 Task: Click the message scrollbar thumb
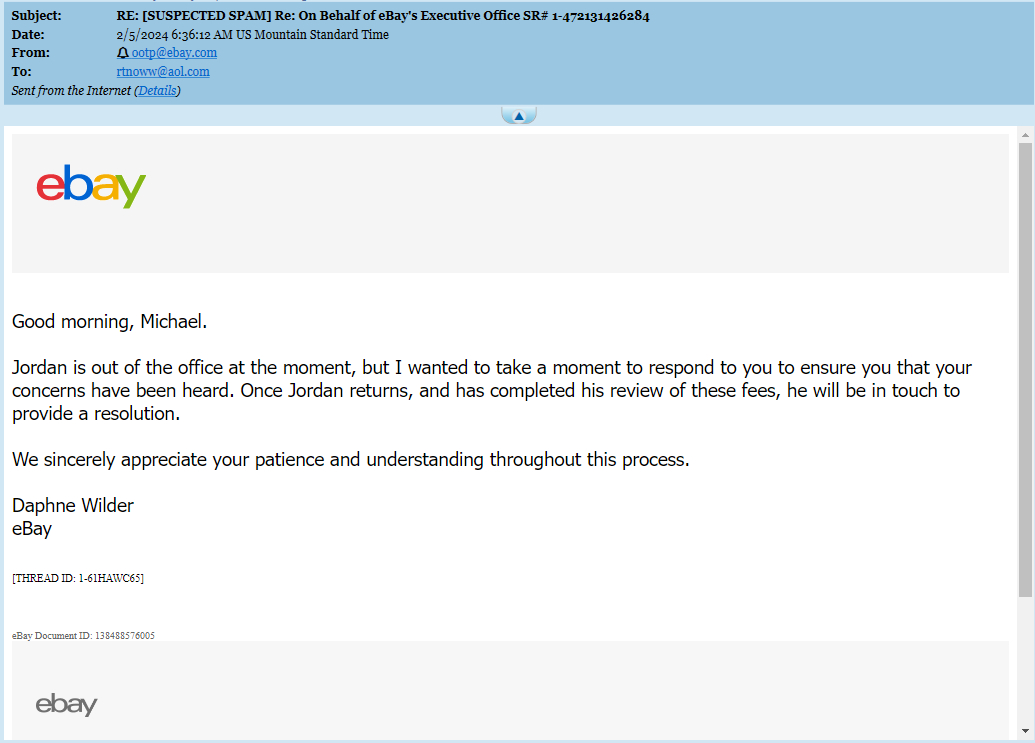tap(1025, 370)
